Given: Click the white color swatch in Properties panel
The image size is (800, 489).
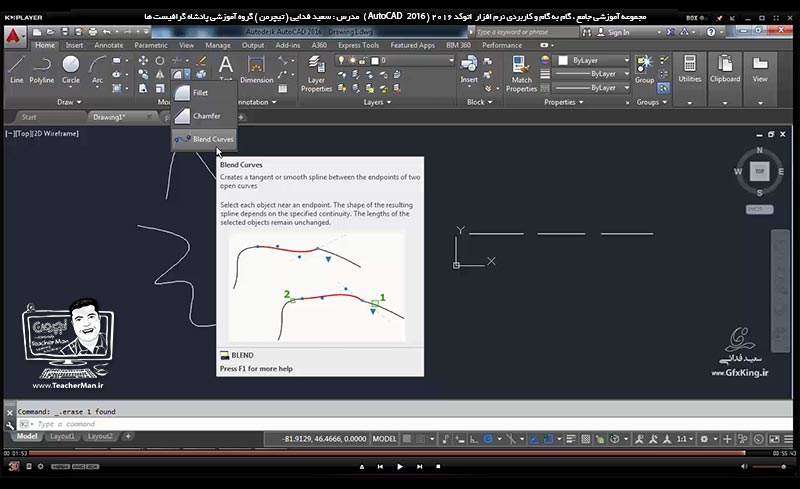Looking at the screenshot, I should (x=563, y=60).
